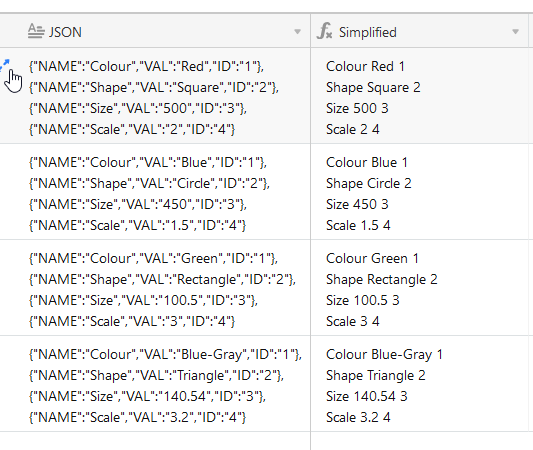Select JSON cell containing Colour Red
This screenshot has height=450, width=533.
click(x=155, y=96)
